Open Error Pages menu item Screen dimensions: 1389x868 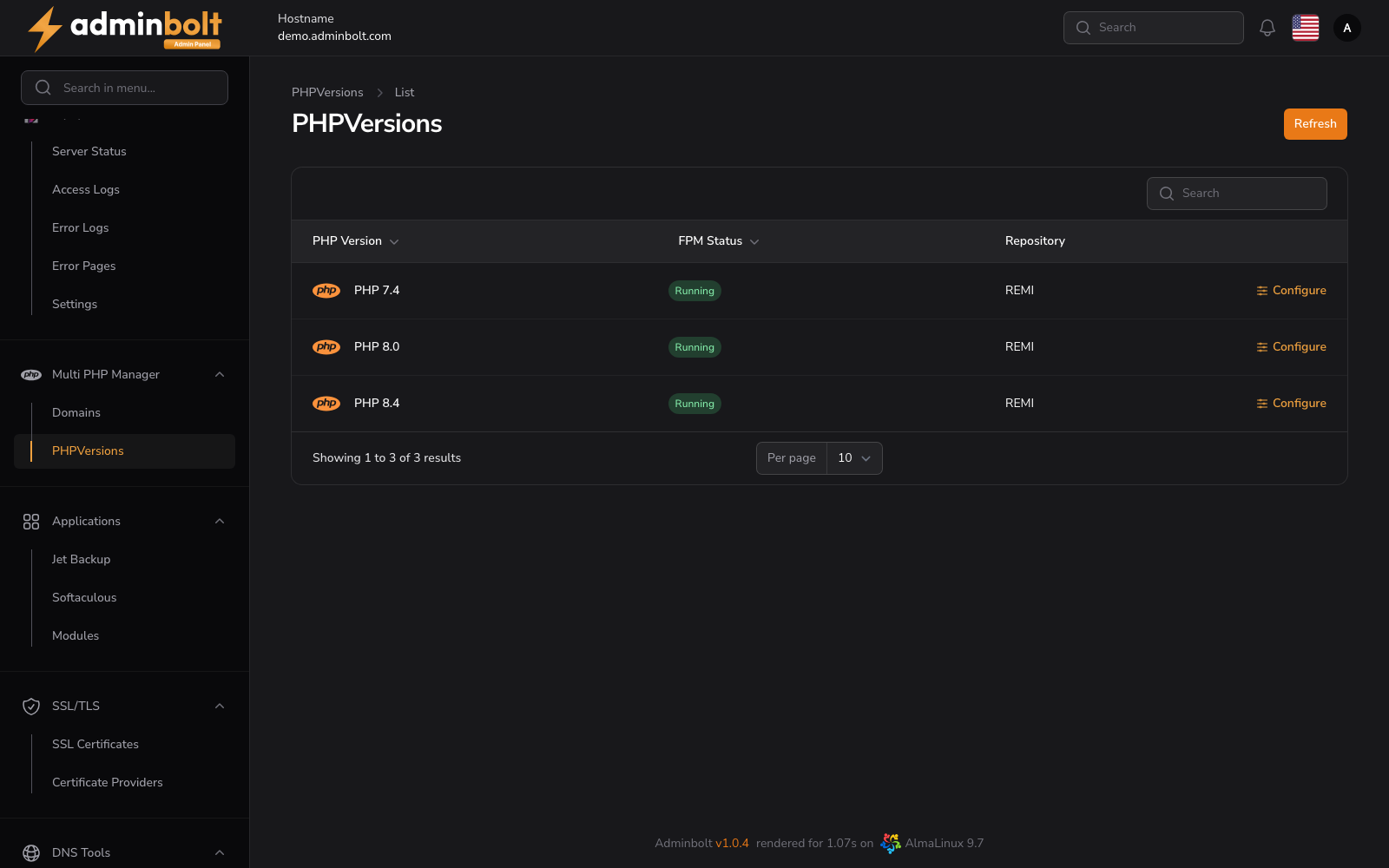point(84,266)
